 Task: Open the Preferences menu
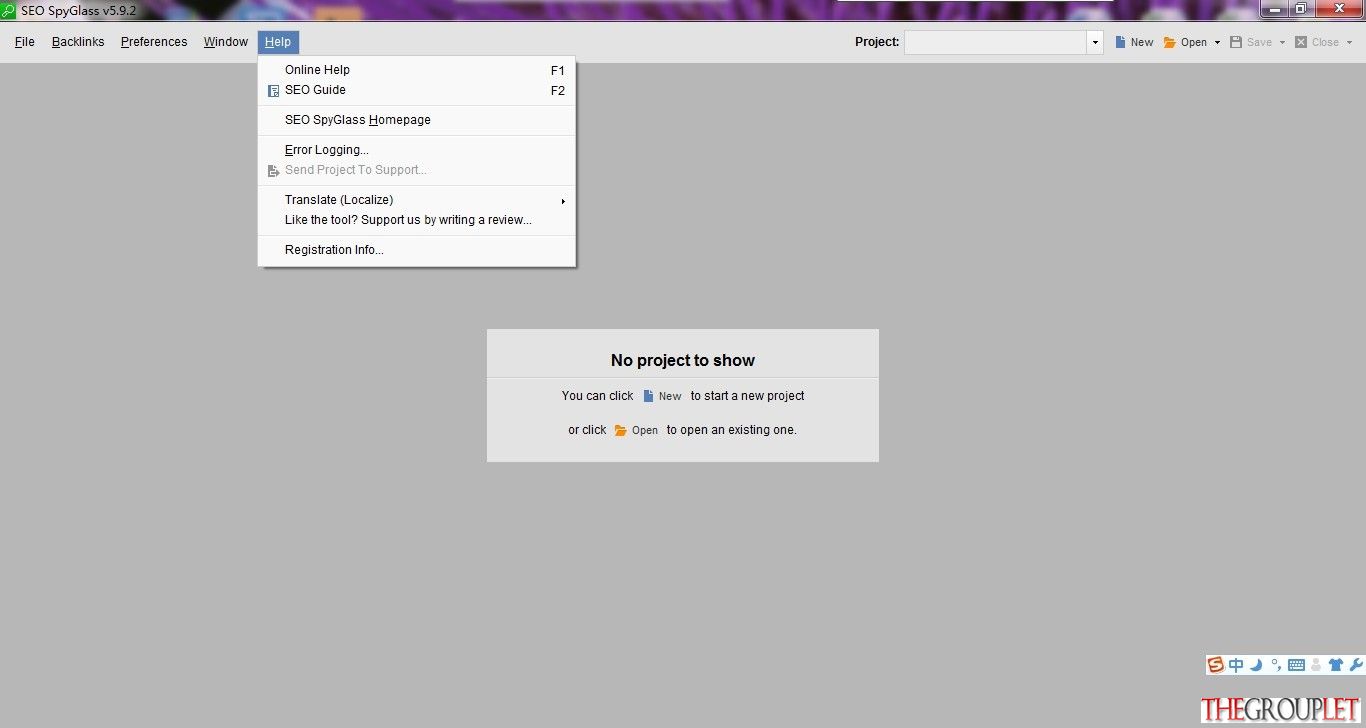[x=154, y=42]
